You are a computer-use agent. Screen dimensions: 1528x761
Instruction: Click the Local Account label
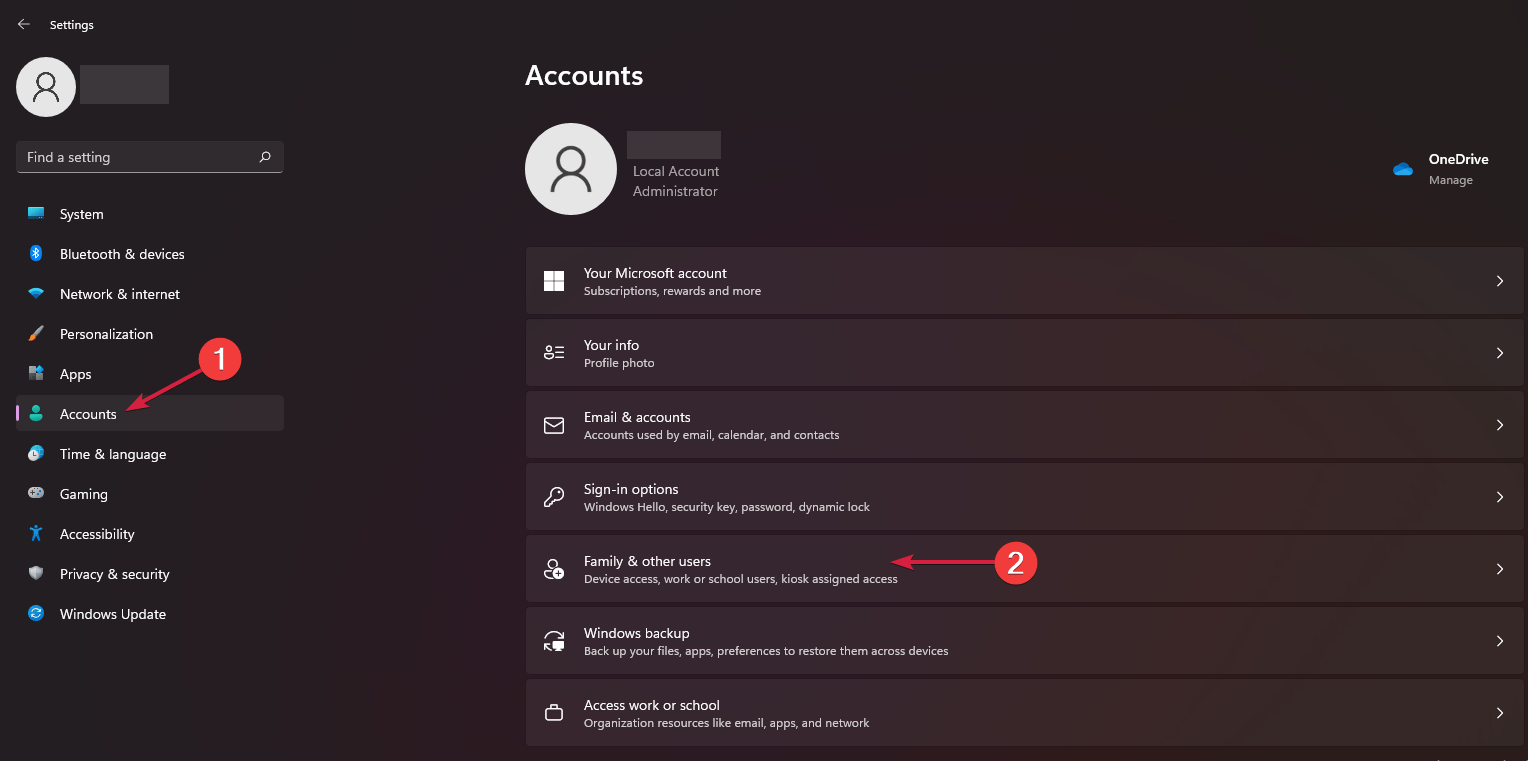click(676, 171)
